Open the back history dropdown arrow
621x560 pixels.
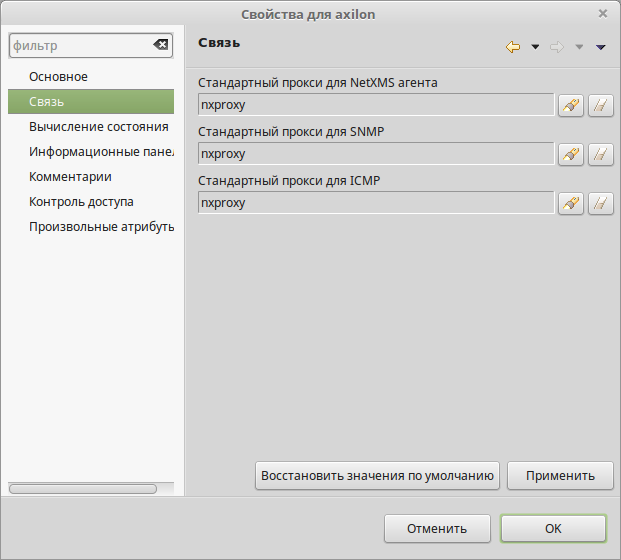pyautogui.click(x=535, y=47)
